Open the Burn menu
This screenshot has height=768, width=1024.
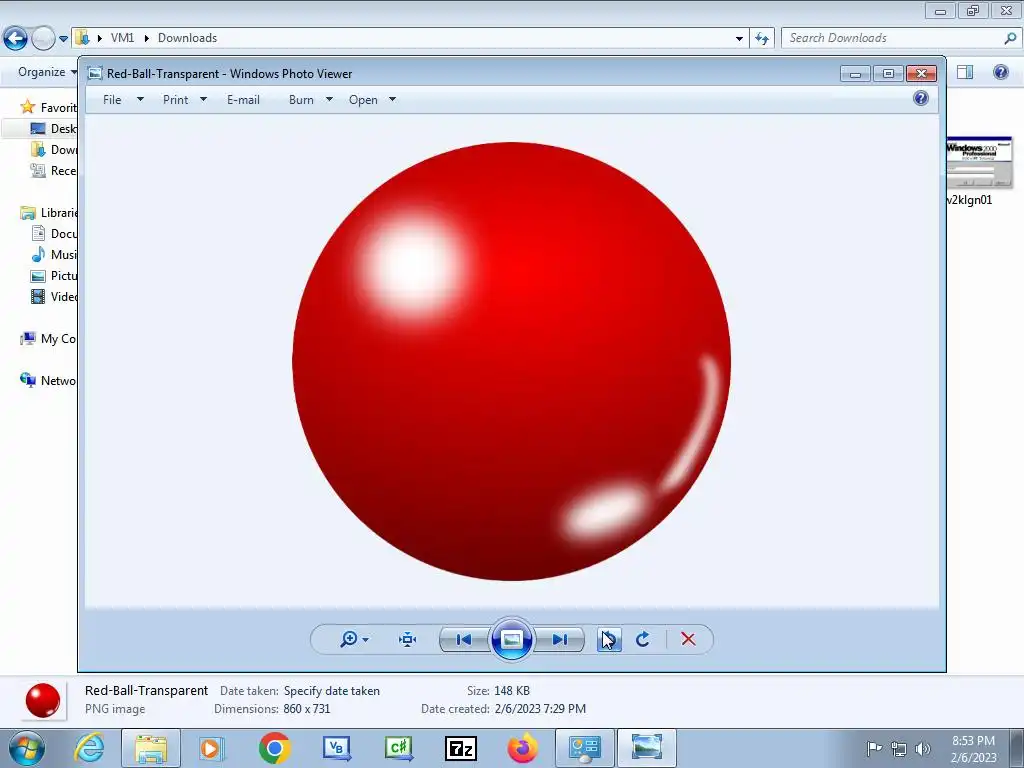coord(301,100)
